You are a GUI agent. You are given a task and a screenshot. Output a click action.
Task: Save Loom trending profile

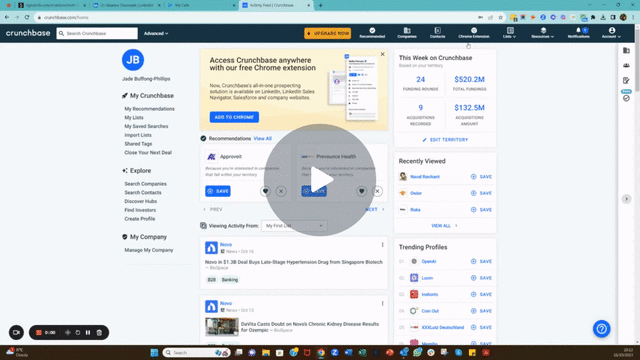click(481, 278)
